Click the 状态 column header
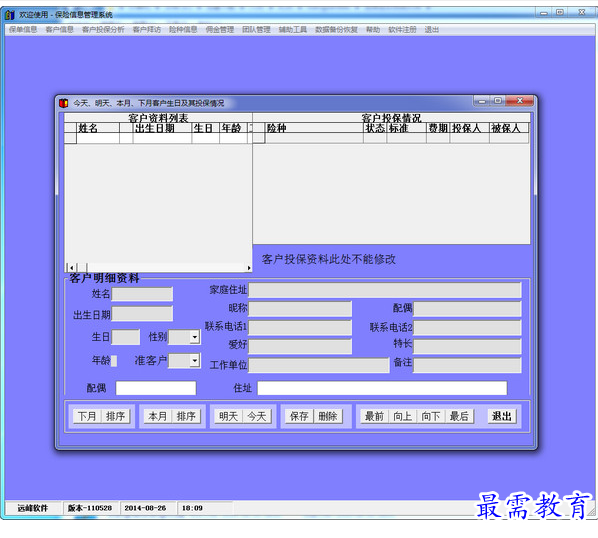The height and width of the screenshot is (538, 598). coord(375,128)
